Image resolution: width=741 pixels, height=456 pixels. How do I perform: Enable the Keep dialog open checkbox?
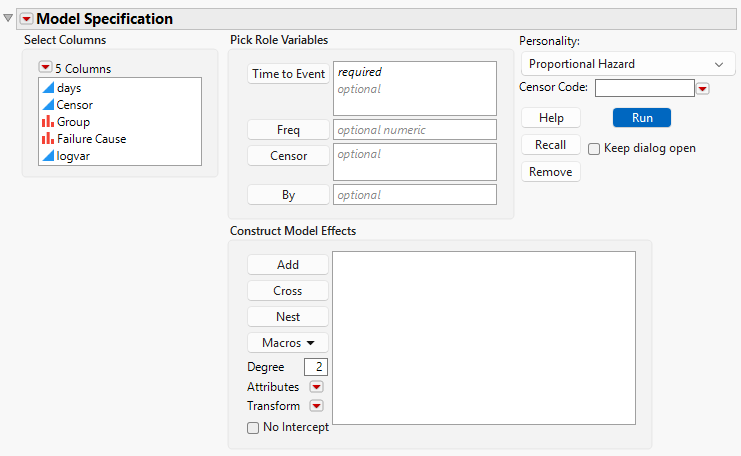click(x=594, y=148)
